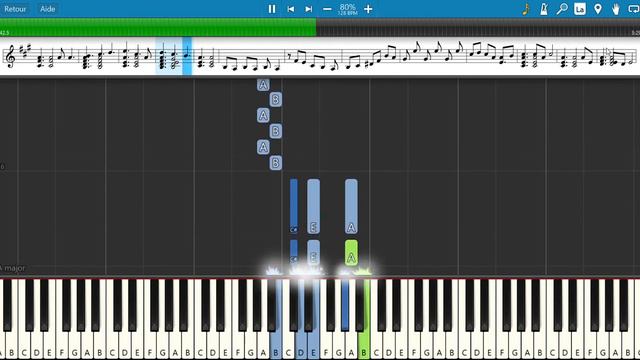Click the bright blue cursor on the sheet music
The height and width of the screenshot is (360, 640).
point(187,56)
